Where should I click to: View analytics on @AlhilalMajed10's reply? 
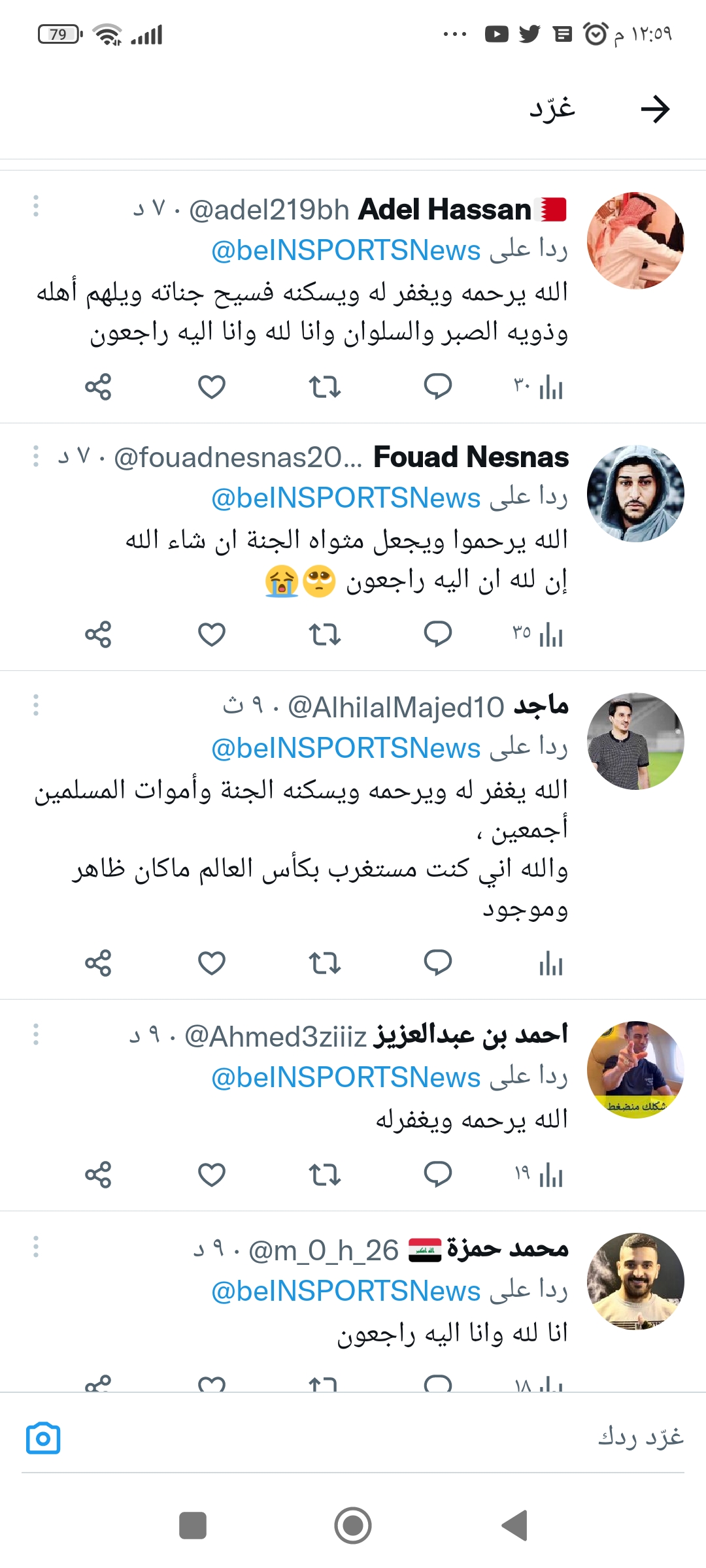(551, 963)
